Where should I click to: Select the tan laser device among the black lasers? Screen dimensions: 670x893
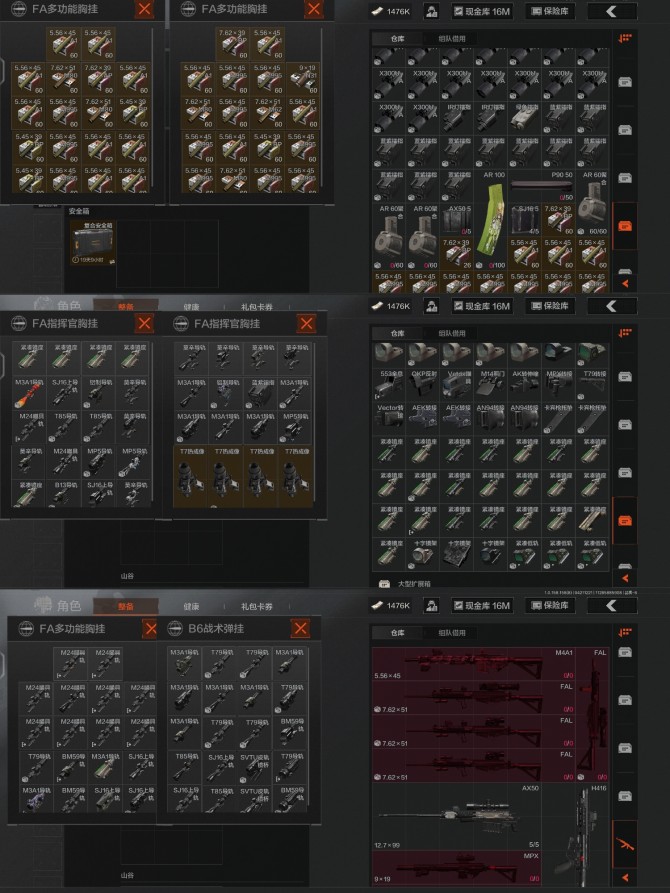click(525, 118)
